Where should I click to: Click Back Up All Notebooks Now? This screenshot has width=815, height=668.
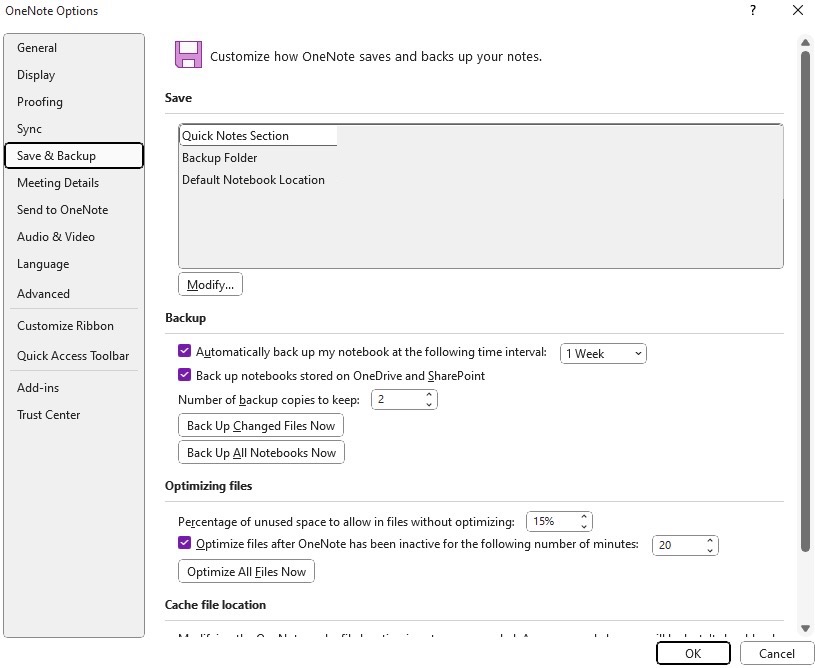[x=261, y=452]
